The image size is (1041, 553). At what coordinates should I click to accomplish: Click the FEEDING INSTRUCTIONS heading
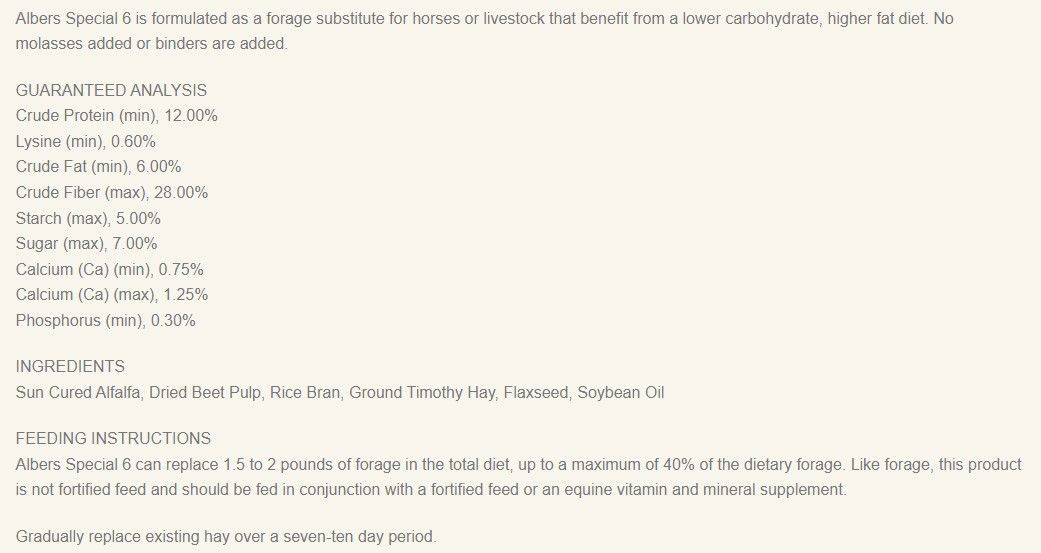click(113, 438)
